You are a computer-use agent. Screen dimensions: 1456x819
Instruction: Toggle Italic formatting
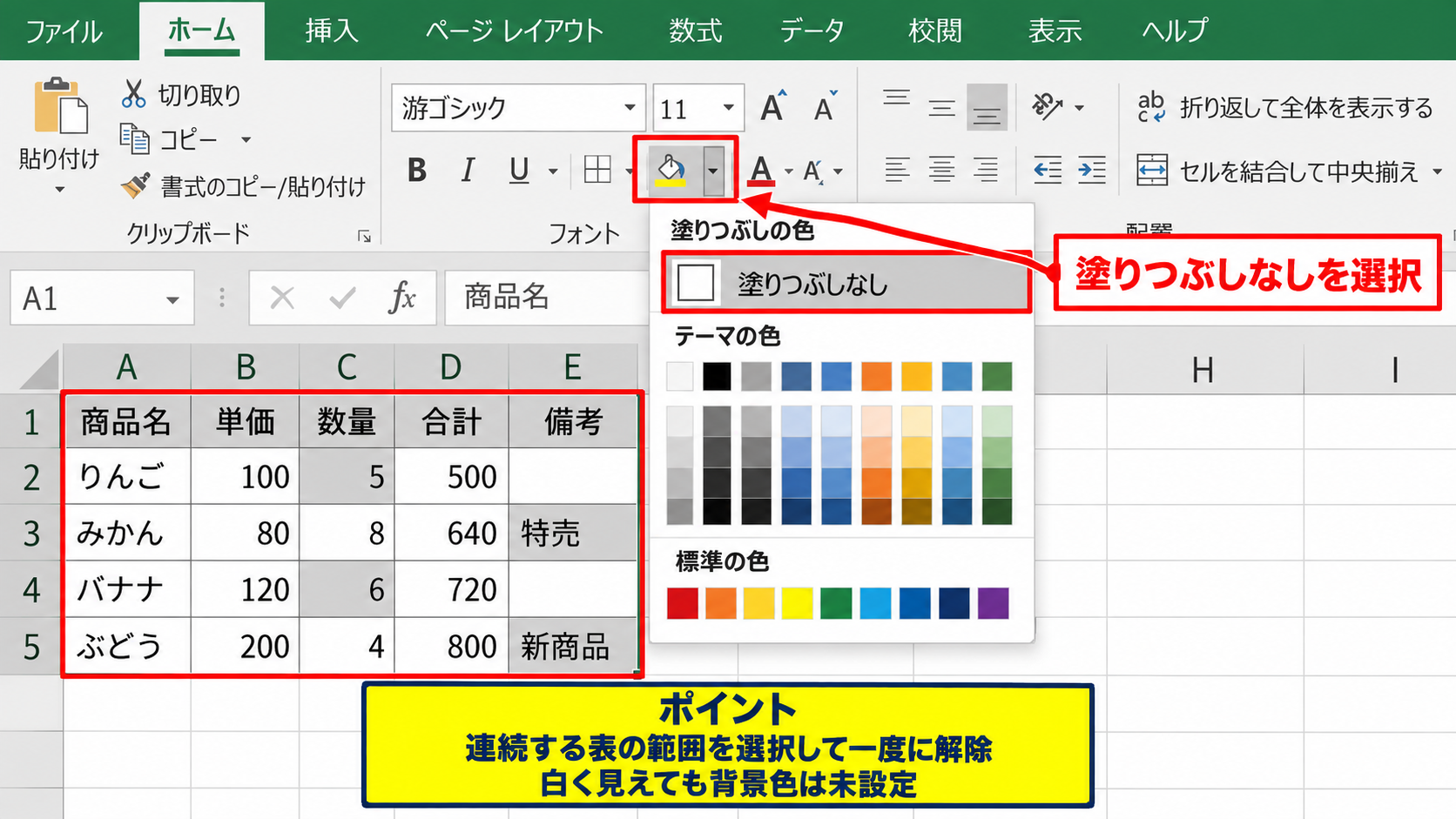tap(468, 171)
